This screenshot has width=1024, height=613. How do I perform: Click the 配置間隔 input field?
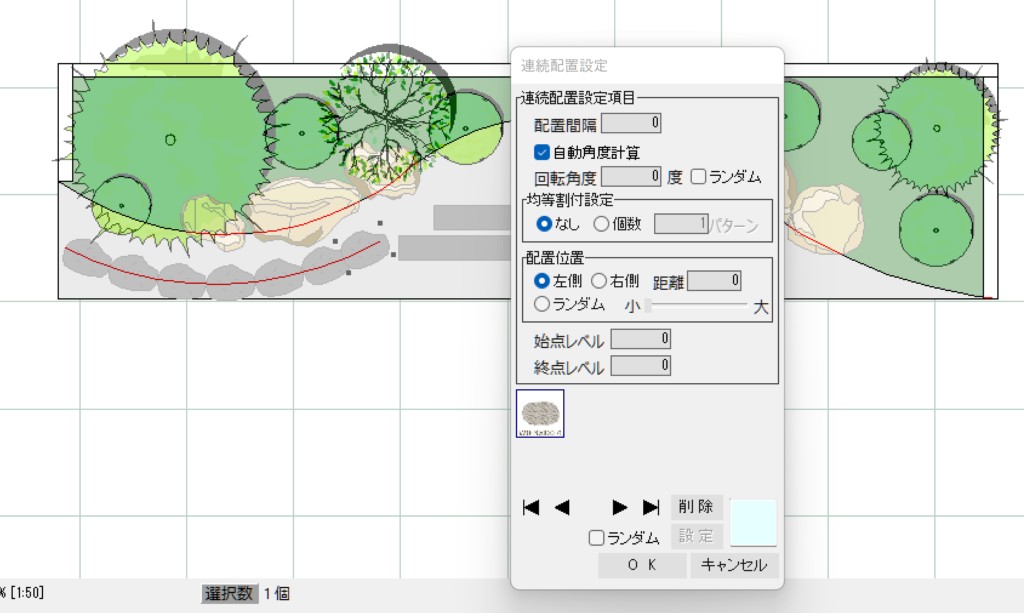tap(631, 124)
